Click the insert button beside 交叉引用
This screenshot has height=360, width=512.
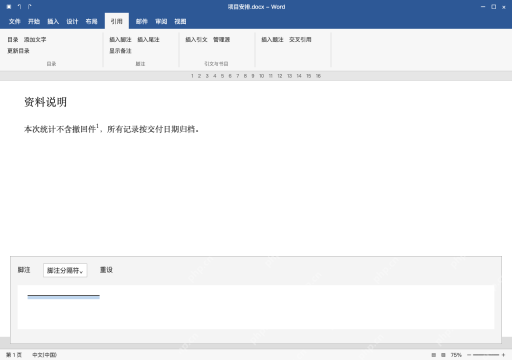(x=272, y=39)
